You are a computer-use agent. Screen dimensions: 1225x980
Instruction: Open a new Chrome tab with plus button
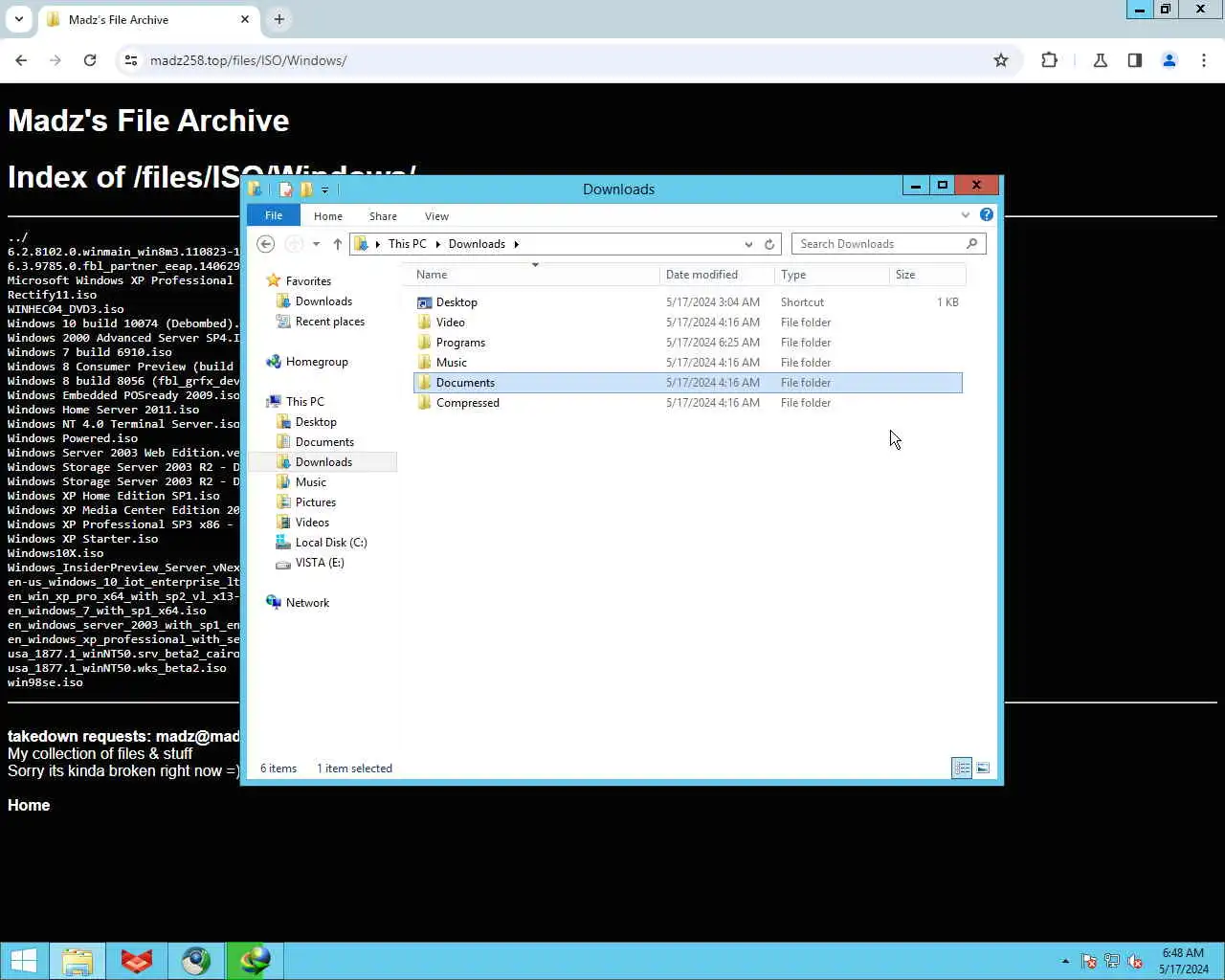pyautogui.click(x=278, y=19)
